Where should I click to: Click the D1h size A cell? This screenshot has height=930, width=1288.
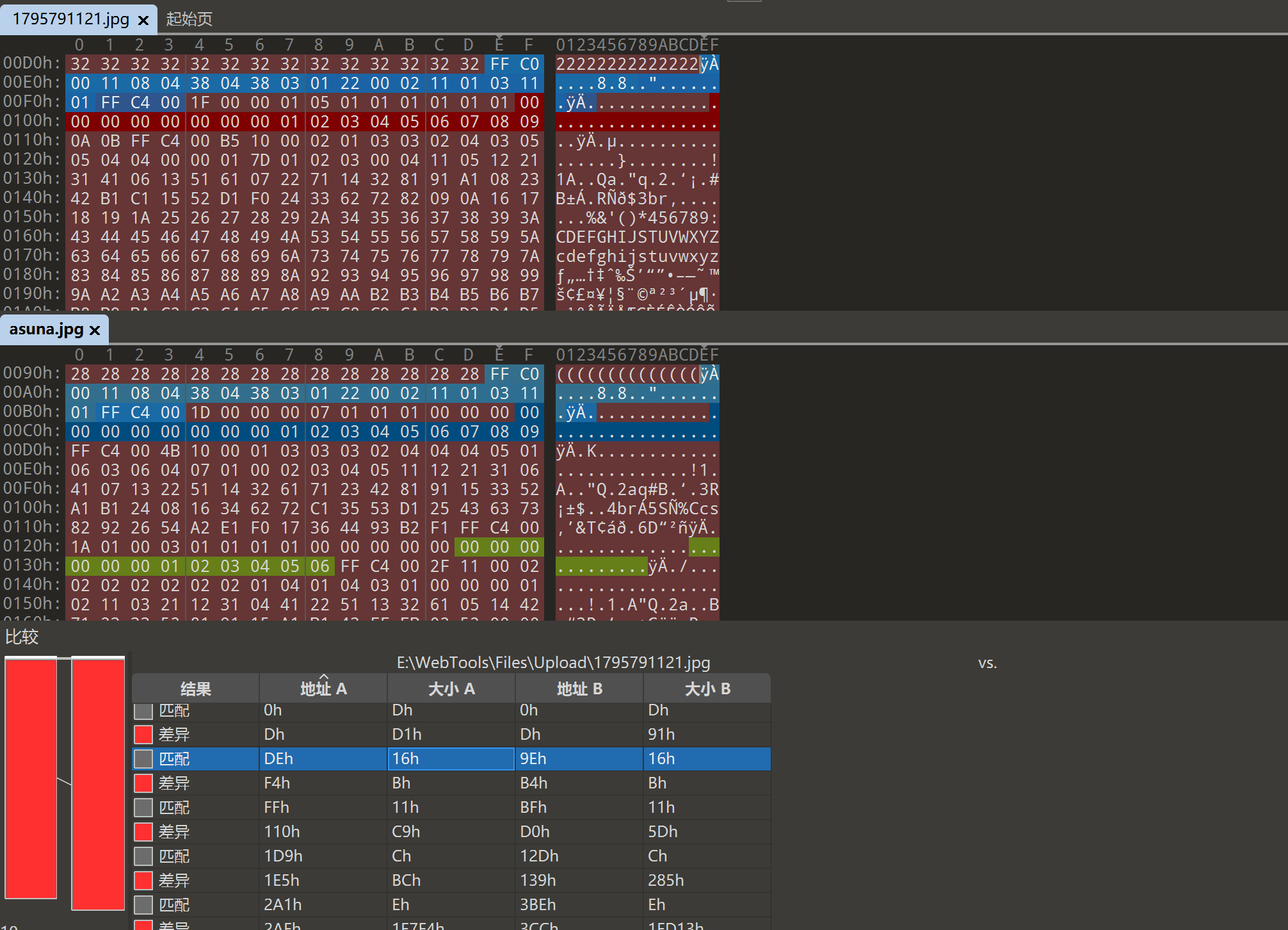click(451, 735)
